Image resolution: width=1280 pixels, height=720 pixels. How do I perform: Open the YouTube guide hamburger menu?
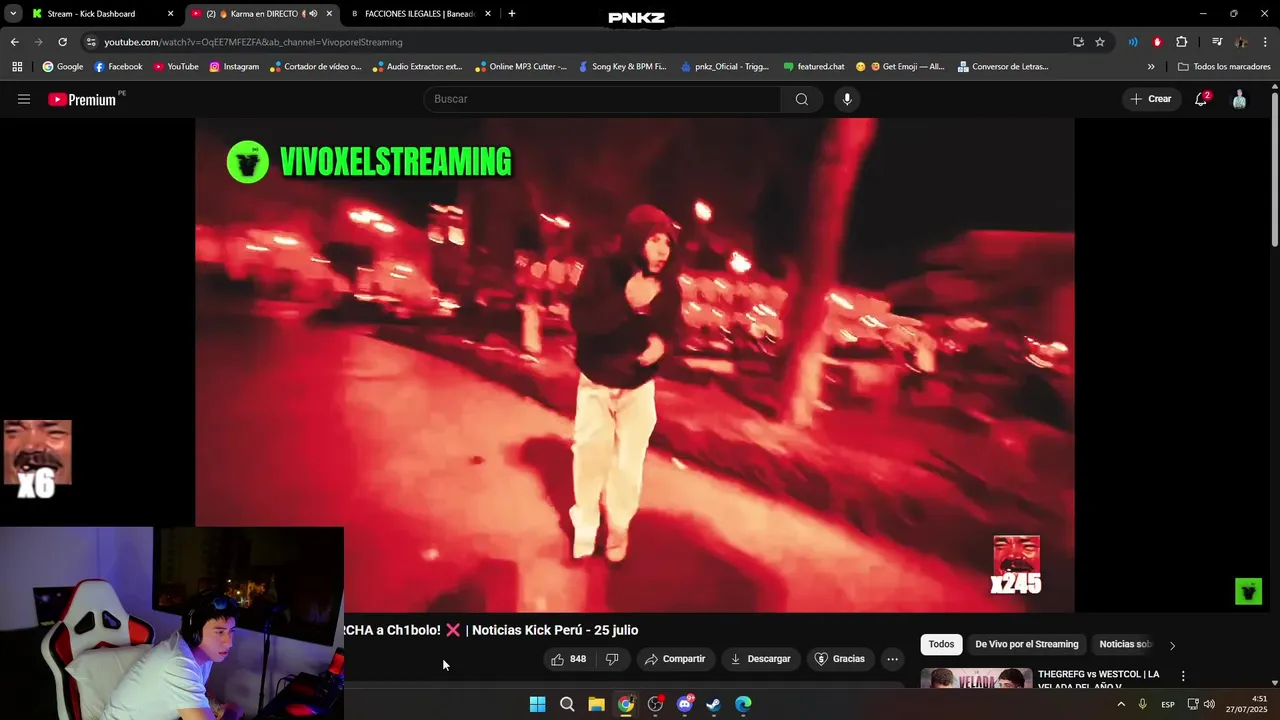click(x=24, y=99)
